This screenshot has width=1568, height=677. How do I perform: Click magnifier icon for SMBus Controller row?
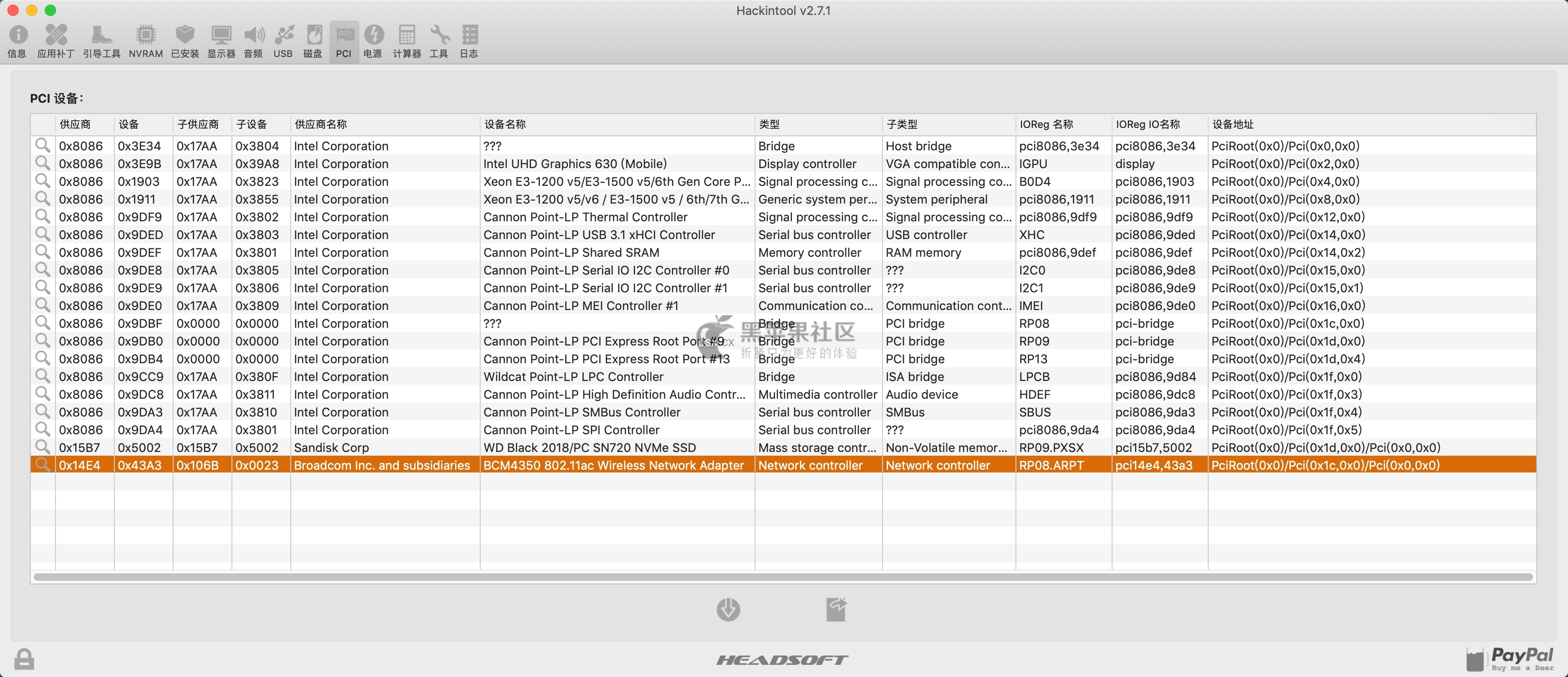pyautogui.click(x=42, y=411)
